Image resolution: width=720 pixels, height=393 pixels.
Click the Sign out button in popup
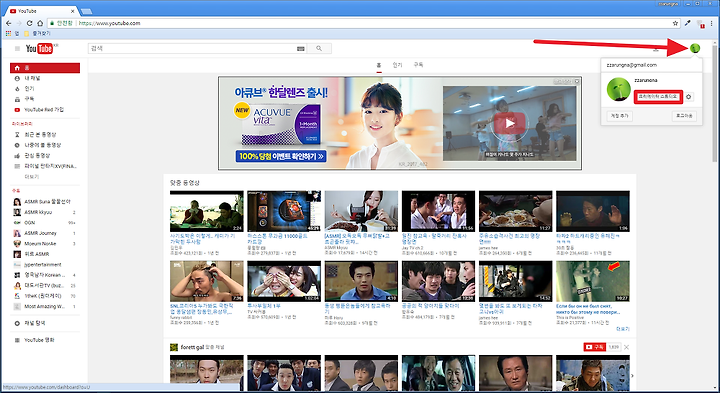tap(684, 116)
